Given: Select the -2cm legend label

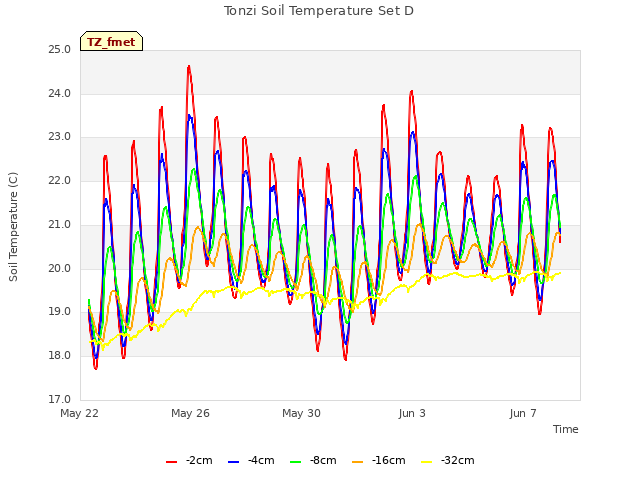Looking at the screenshot, I should pyautogui.click(x=199, y=460).
